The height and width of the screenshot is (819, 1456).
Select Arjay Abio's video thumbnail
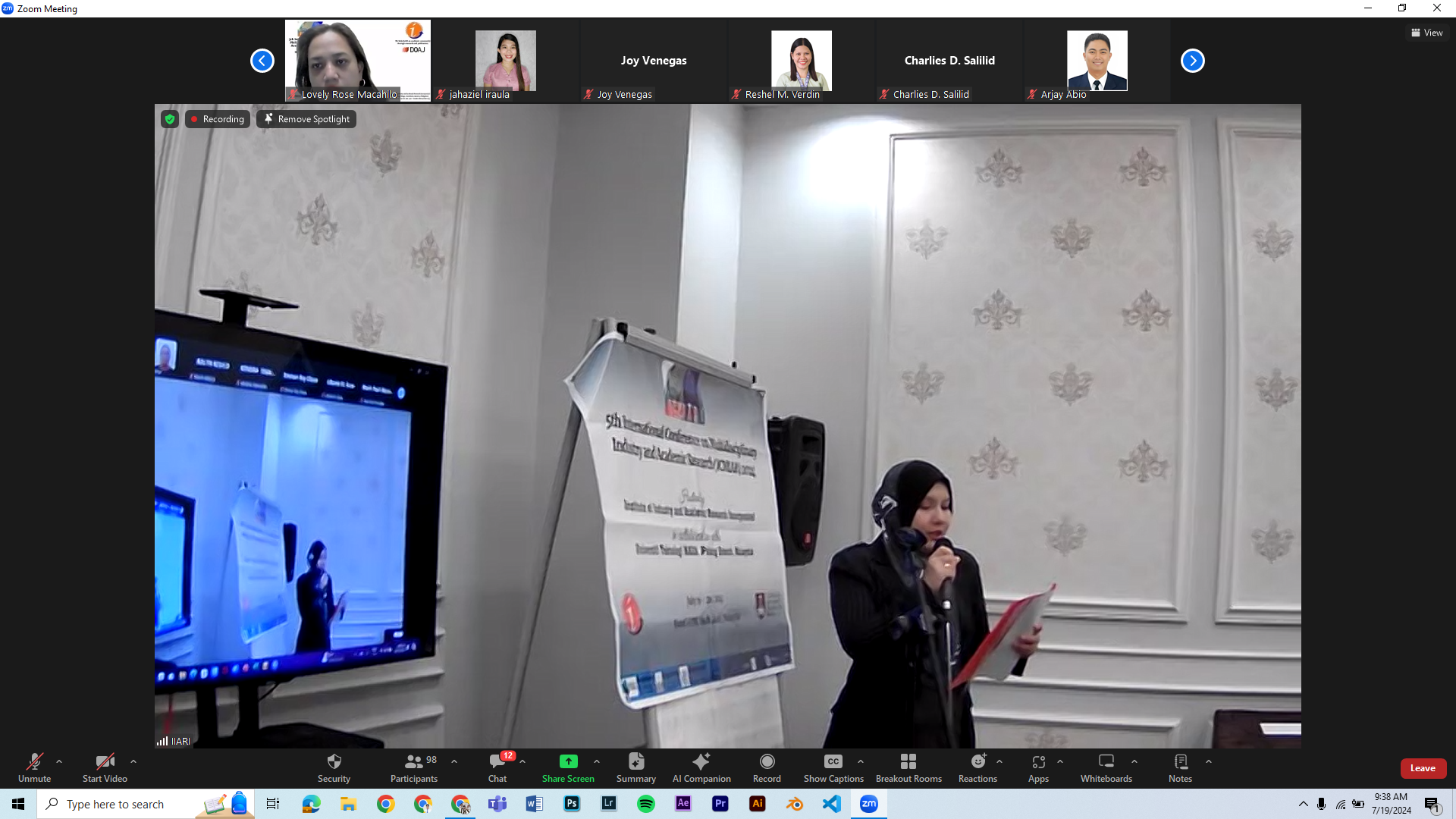click(1097, 61)
